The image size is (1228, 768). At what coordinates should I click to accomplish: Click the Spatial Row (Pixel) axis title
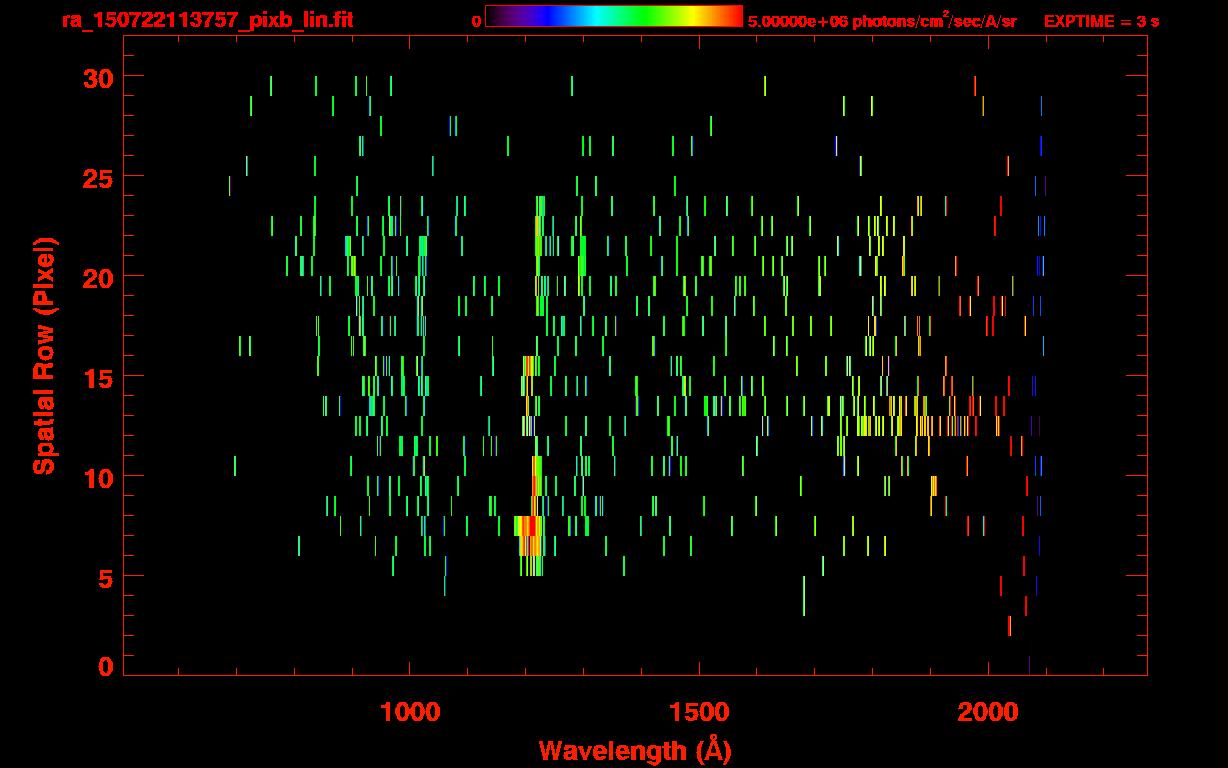44,356
